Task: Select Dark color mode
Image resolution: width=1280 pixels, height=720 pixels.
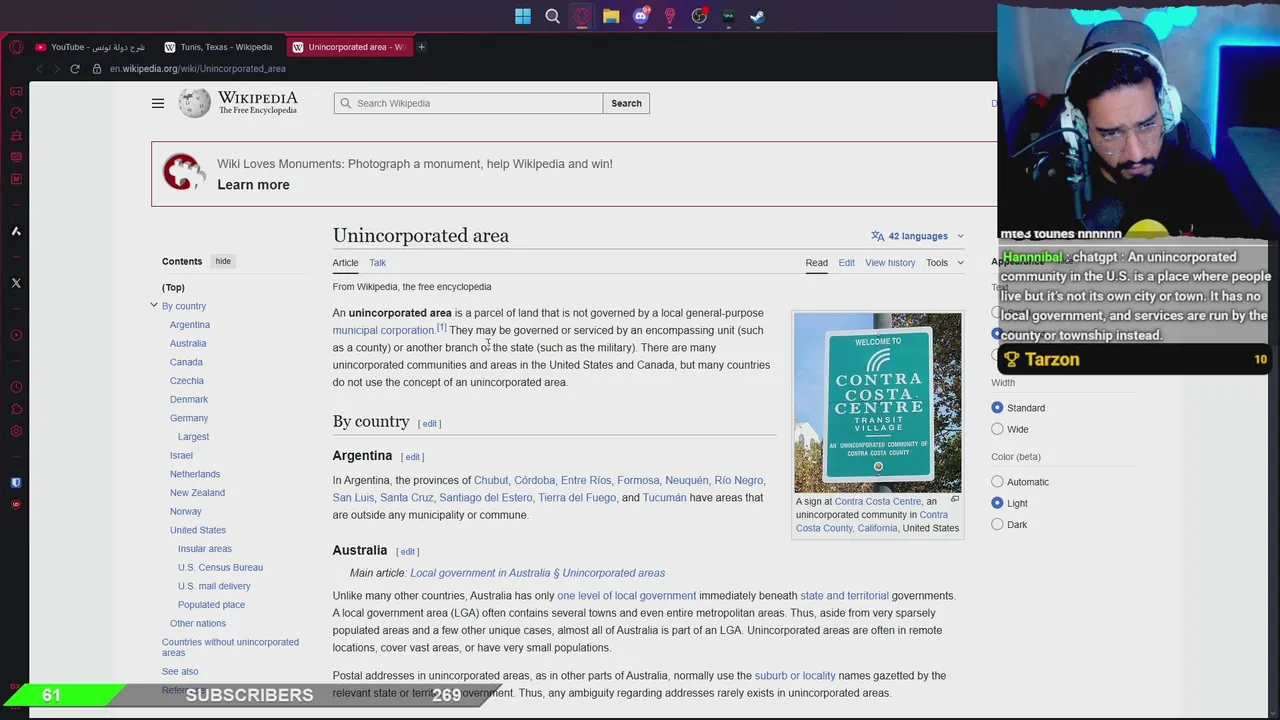Action: pyautogui.click(x=997, y=524)
